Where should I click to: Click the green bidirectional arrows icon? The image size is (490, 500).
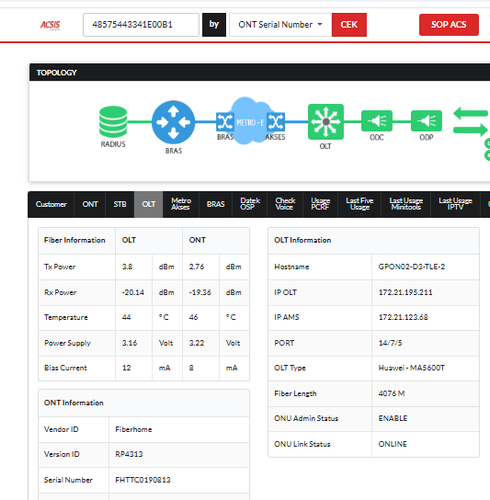click(x=470, y=121)
